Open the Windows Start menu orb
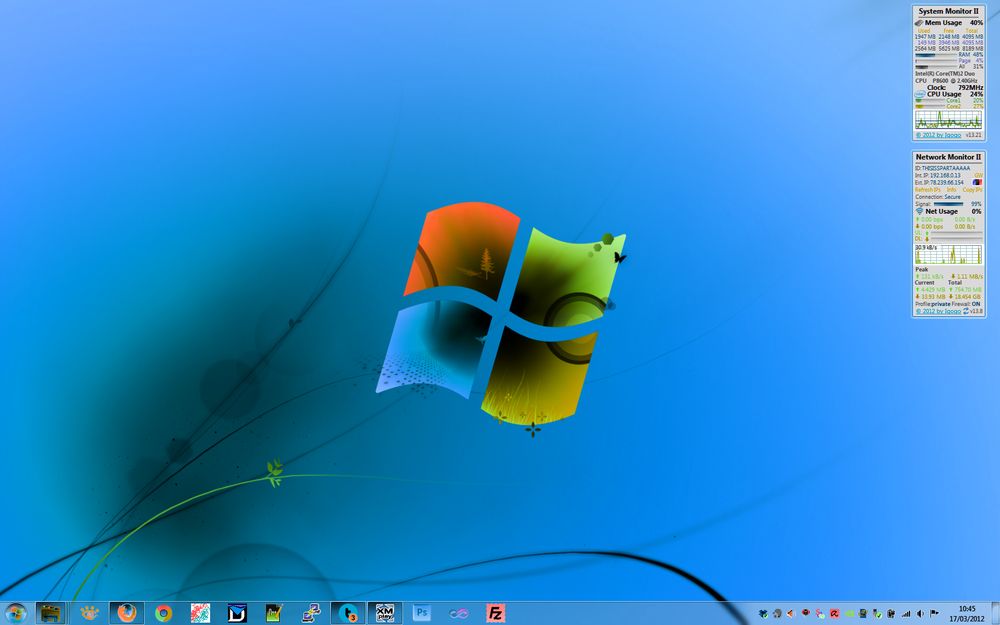Image resolution: width=1000 pixels, height=625 pixels. coord(15,613)
